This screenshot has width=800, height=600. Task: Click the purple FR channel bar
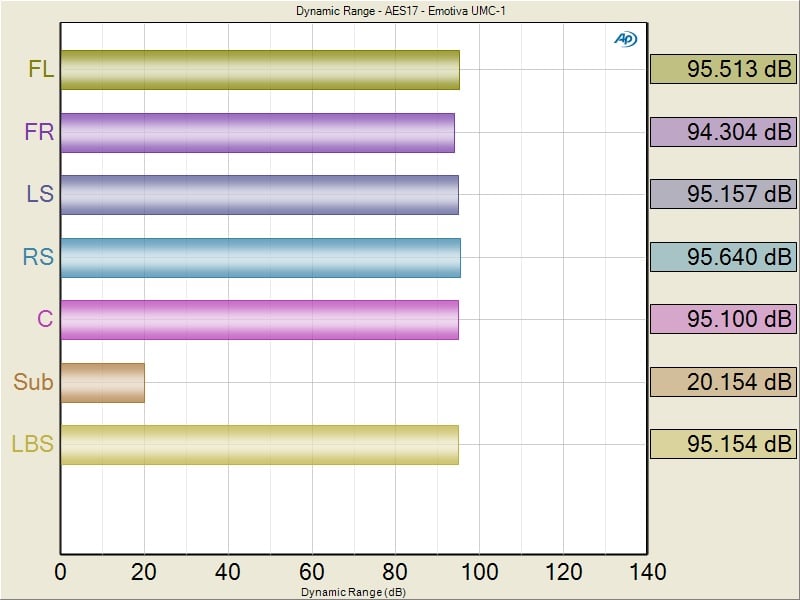pyautogui.click(x=257, y=132)
